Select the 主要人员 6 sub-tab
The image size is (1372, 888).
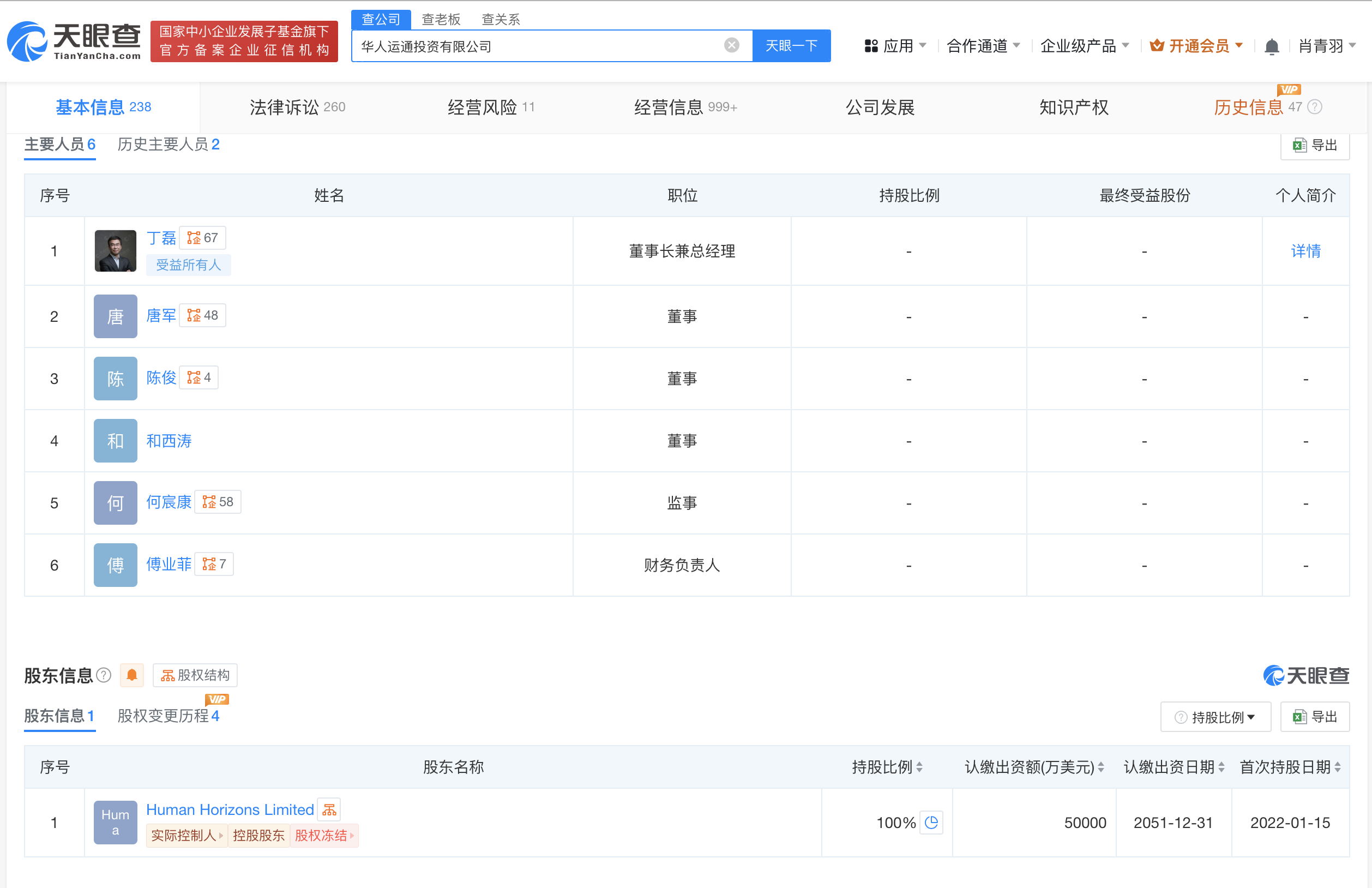coord(60,145)
